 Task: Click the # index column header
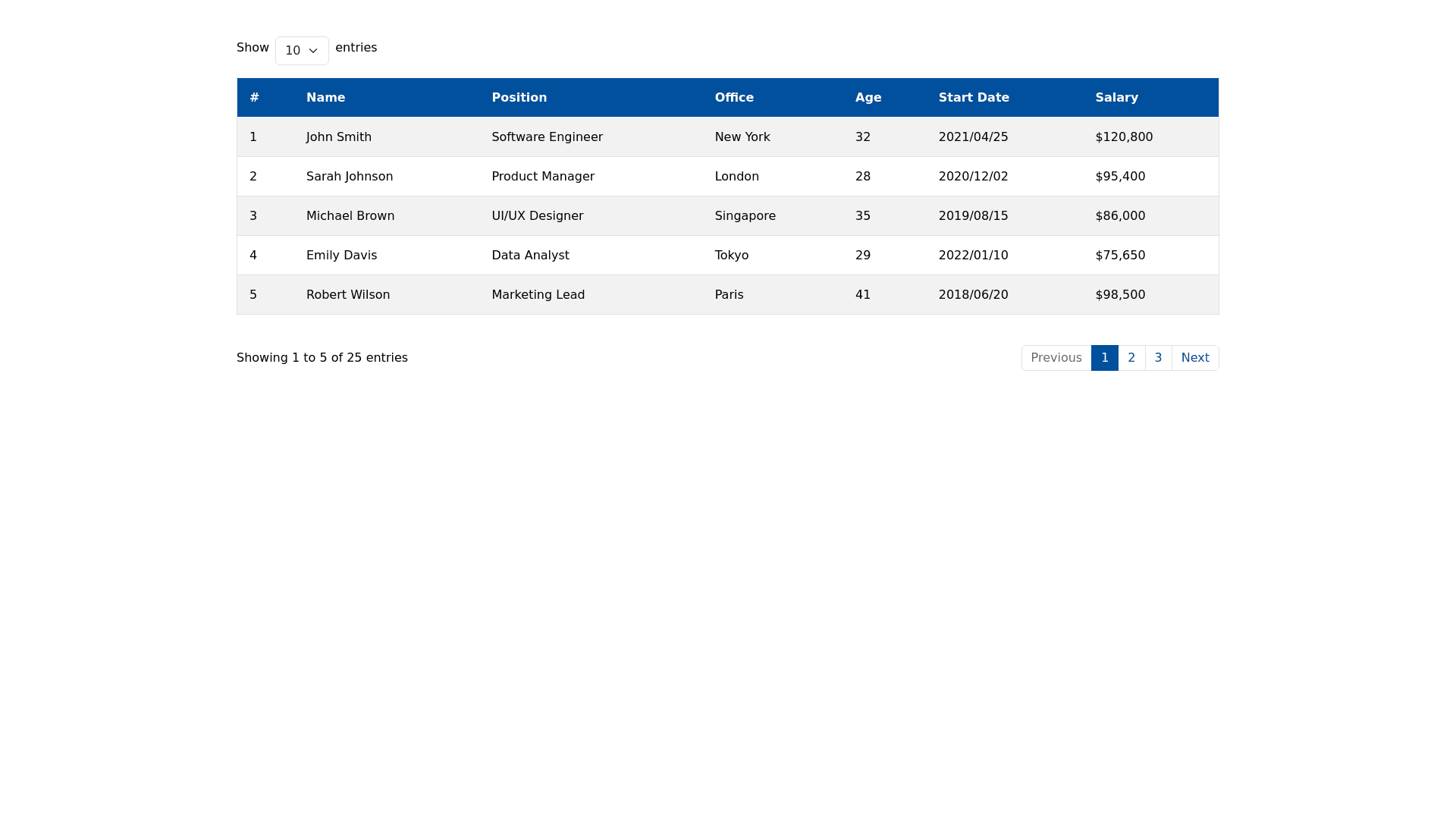[x=255, y=98]
